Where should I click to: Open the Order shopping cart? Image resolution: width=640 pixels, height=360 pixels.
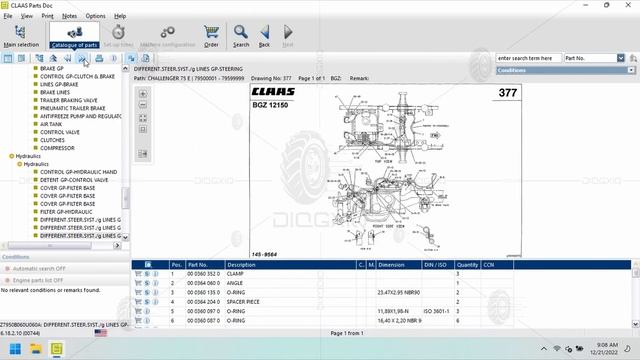[x=211, y=36]
